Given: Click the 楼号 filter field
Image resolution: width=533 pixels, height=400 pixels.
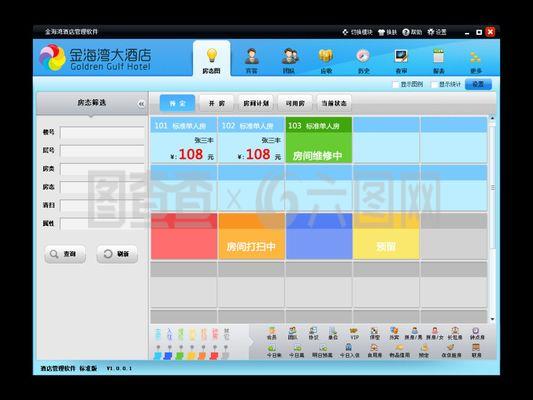Looking at the screenshot, I should (102, 133).
